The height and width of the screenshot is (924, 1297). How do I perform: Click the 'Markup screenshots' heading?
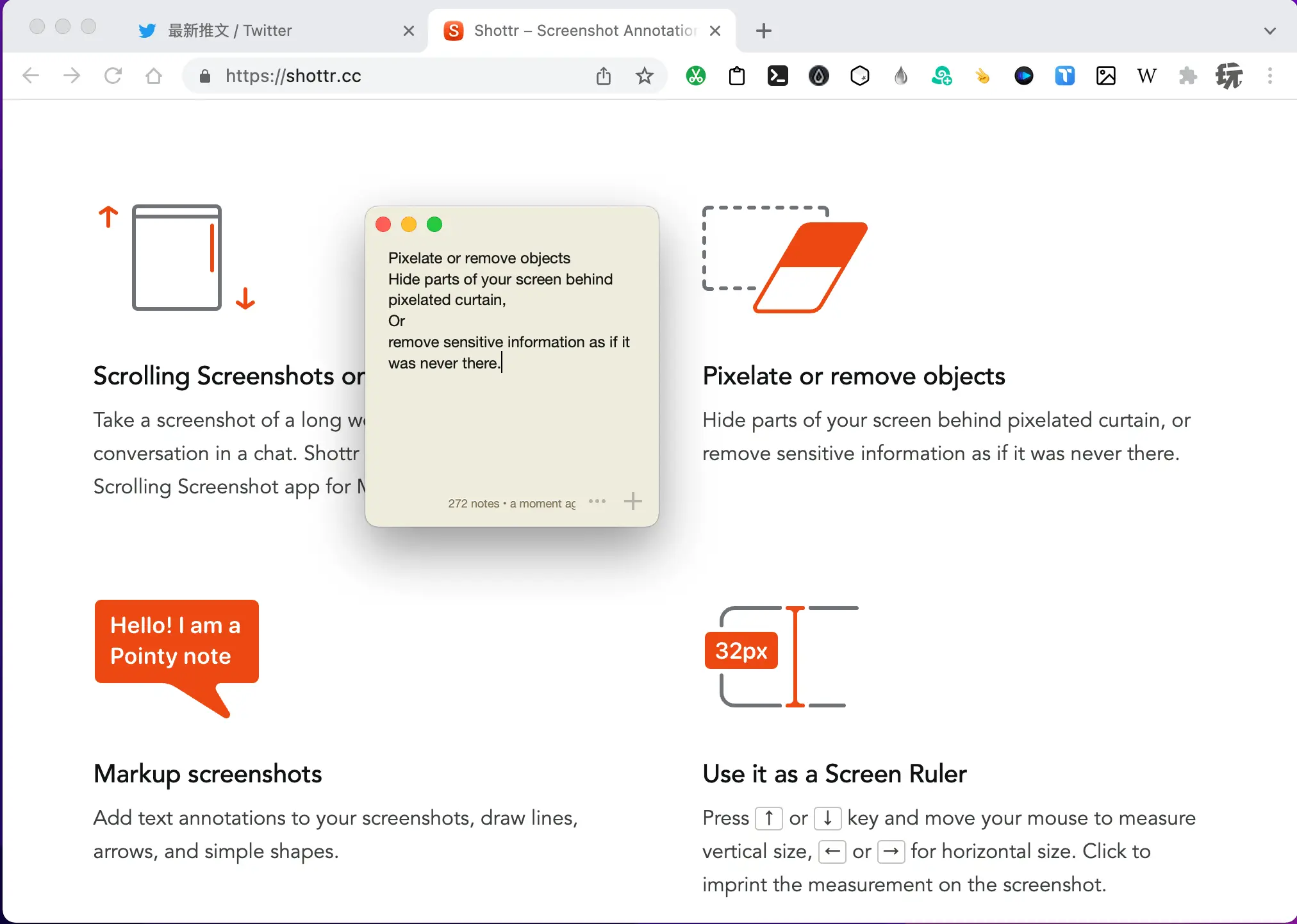click(208, 774)
